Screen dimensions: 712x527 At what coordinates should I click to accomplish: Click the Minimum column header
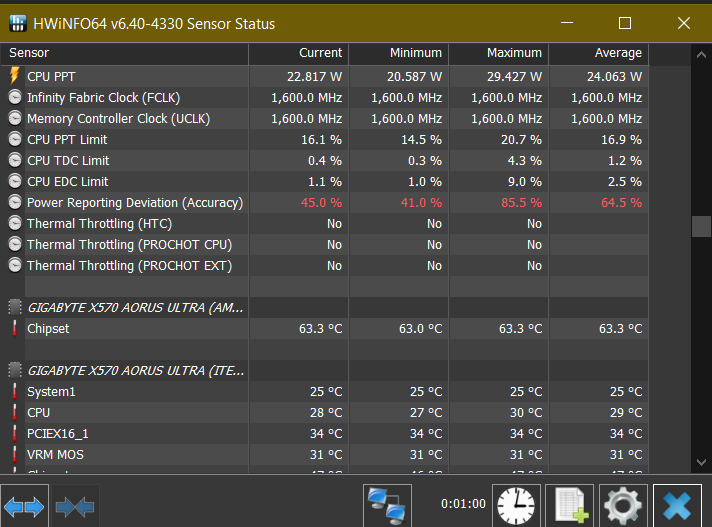coord(399,53)
